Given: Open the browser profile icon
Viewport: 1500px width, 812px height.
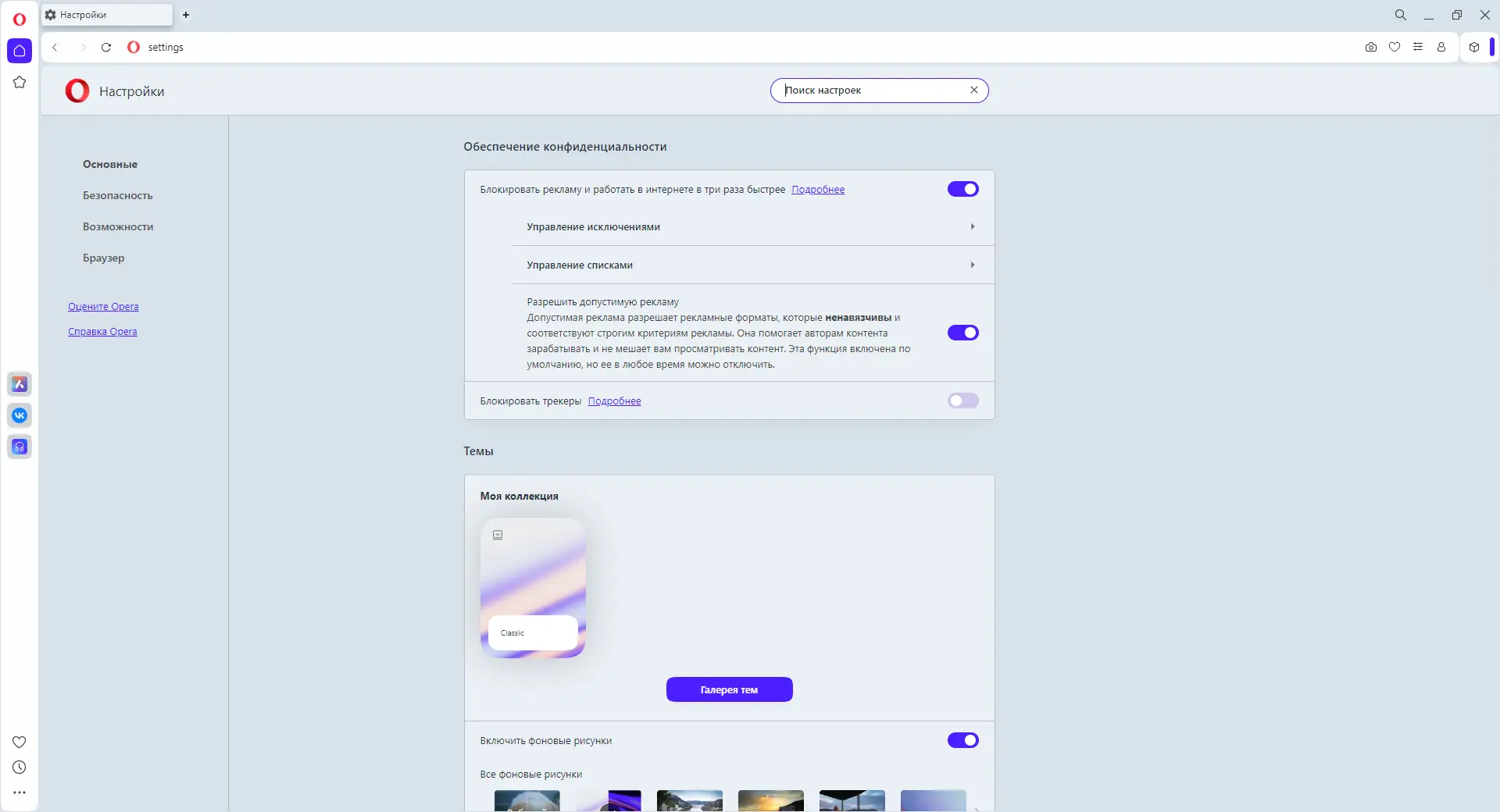Looking at the screenshot, I should 1442,47.
